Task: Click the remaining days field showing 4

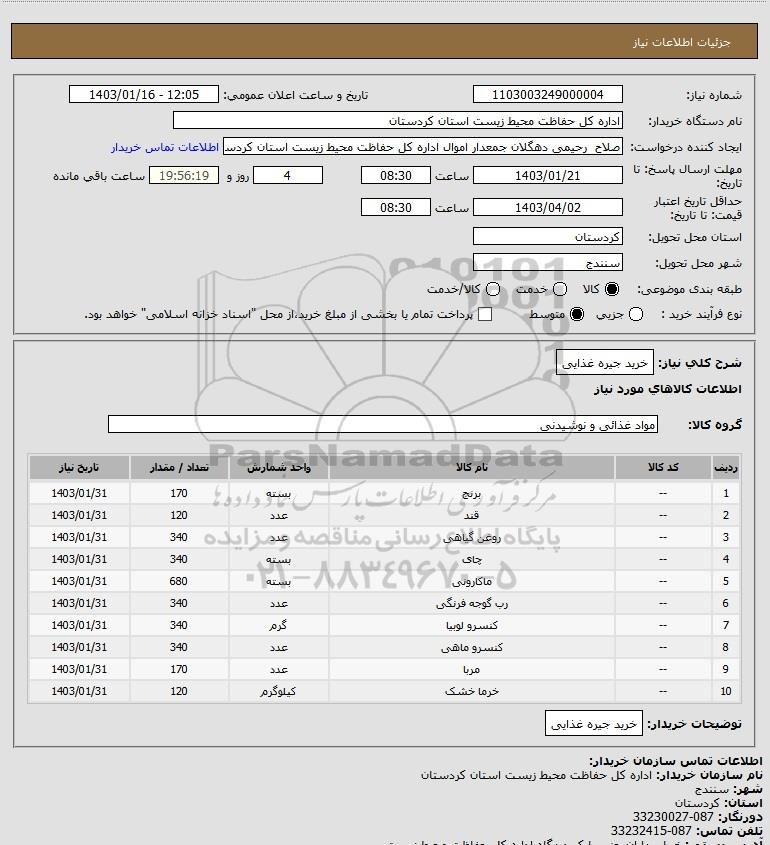Action: 288,176
